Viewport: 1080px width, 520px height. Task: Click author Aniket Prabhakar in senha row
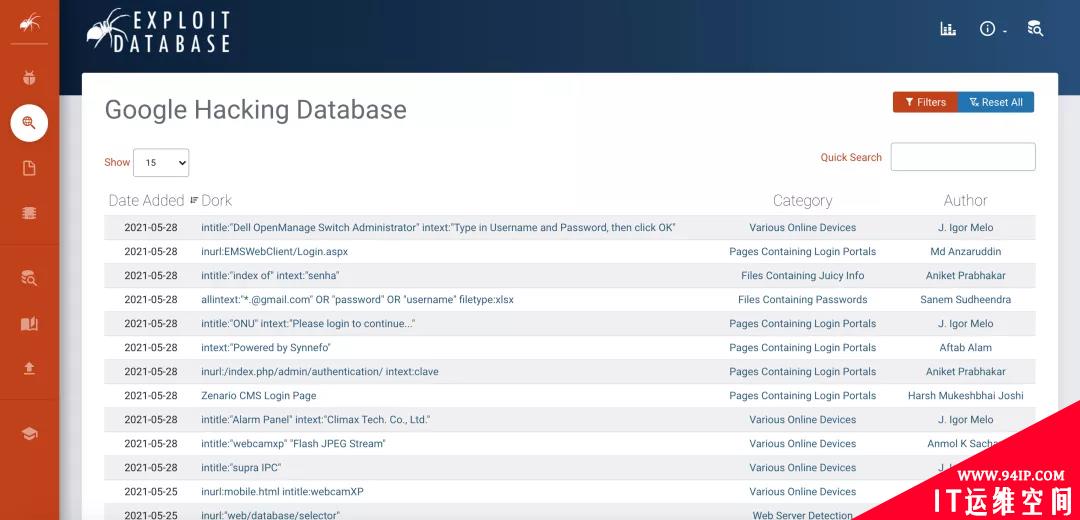tap(966, 275)
